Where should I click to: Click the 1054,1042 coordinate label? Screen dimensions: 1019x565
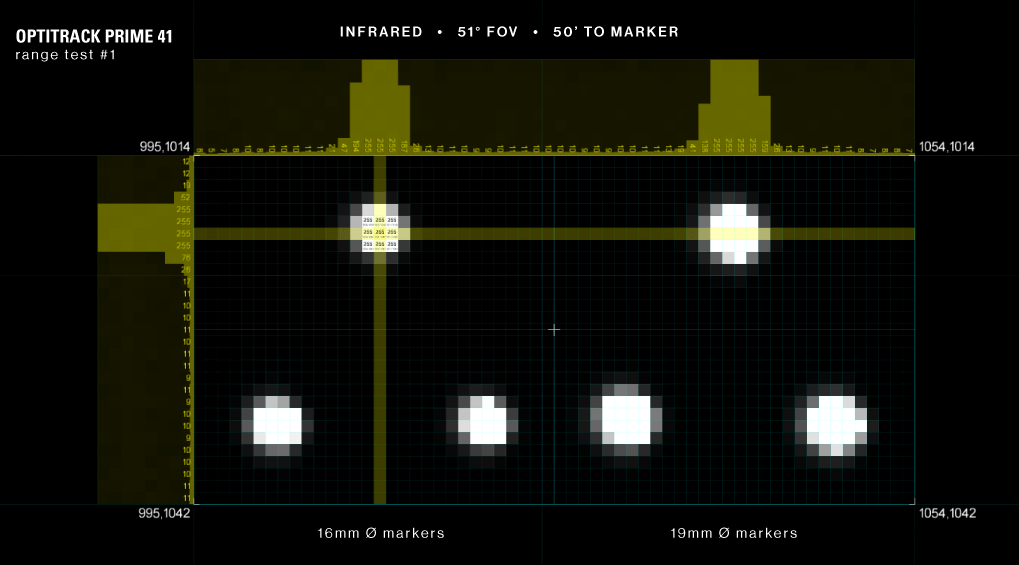[x=946, y=513]
